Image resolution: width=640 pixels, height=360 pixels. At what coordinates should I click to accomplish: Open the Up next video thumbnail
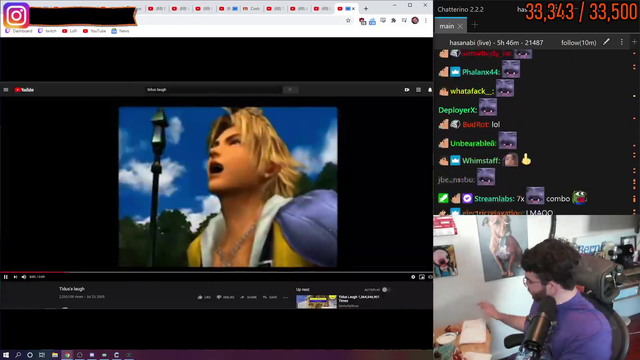pos(316,302)
